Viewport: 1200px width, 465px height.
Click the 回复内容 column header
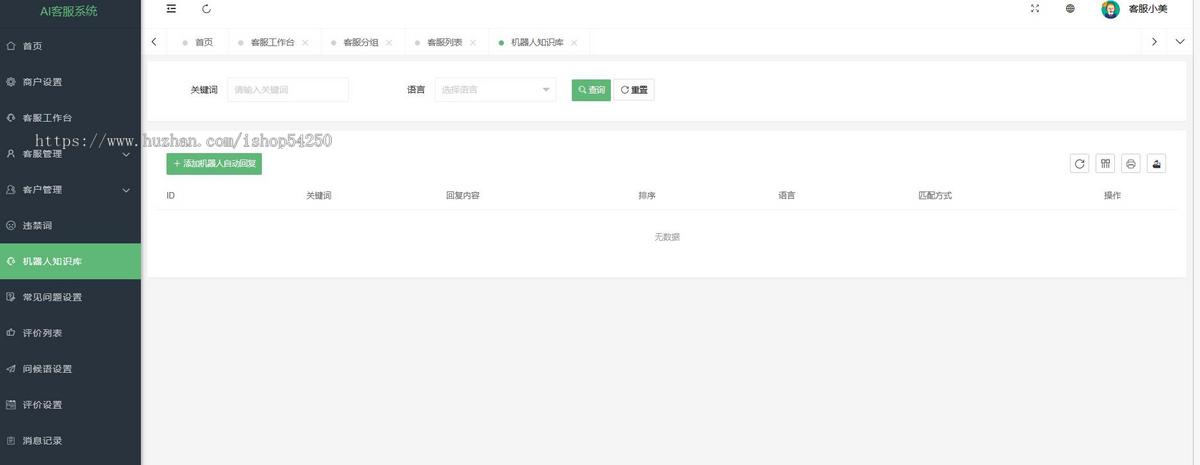[x=463, y=196]
